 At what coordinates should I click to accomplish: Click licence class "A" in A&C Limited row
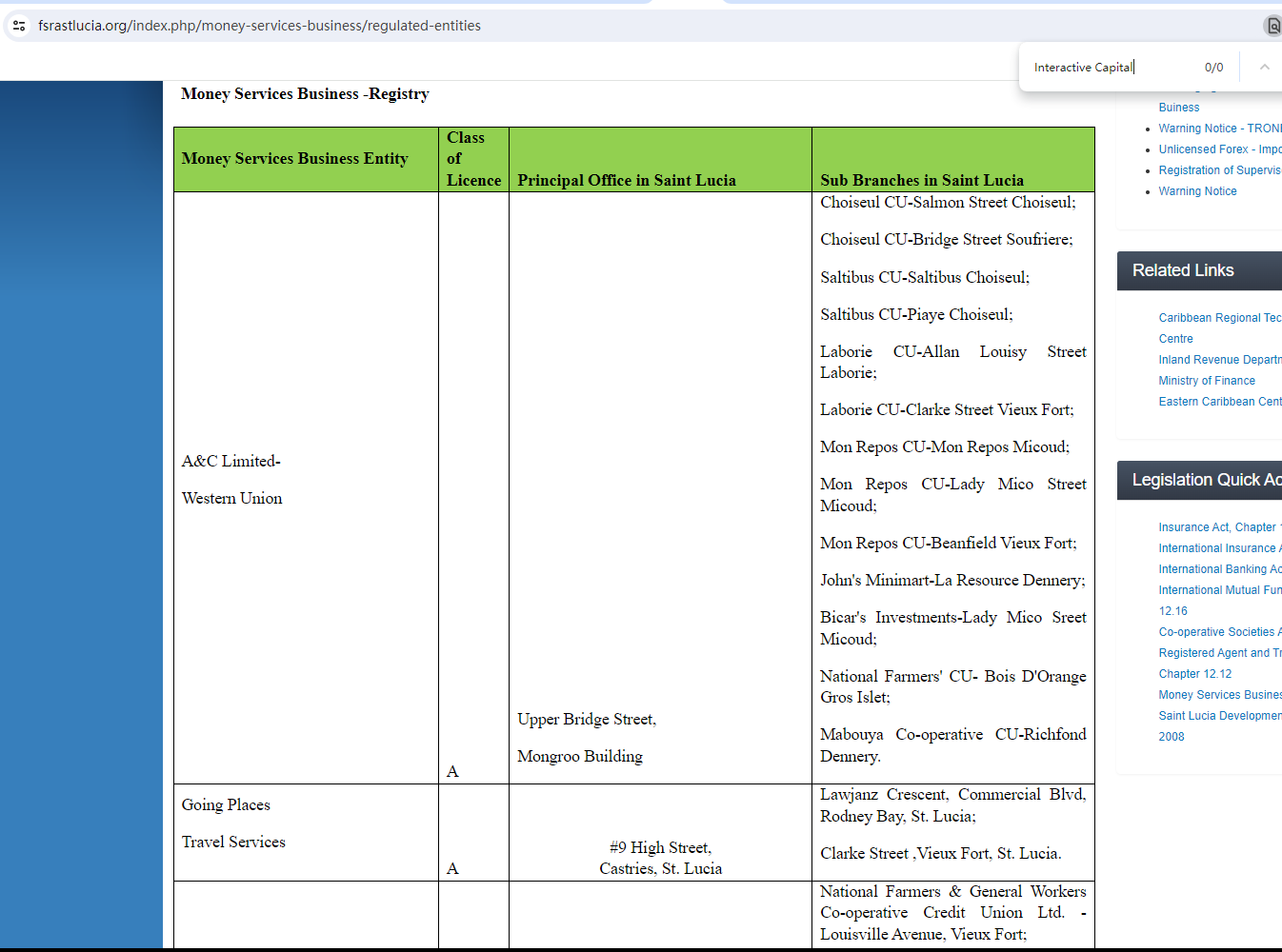coord(452,771)
